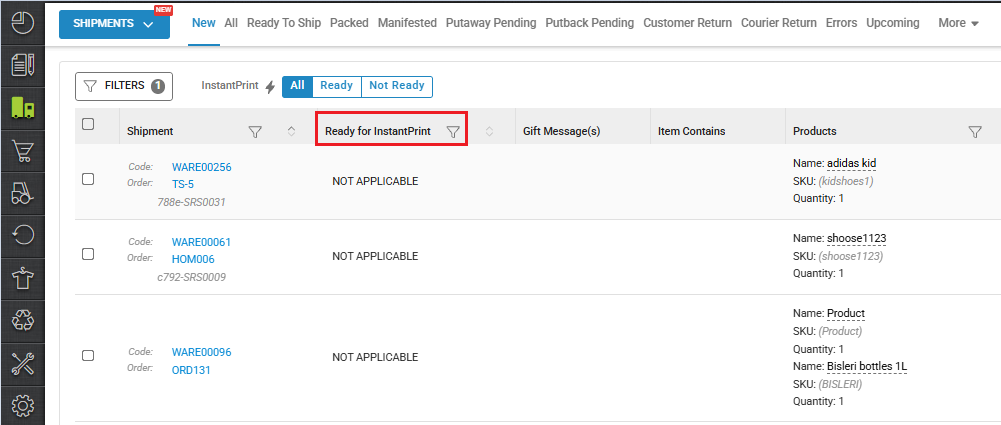This screenshot has width=1001, height=425.
Task: Open the More tabs dropdown
Action: coord(958,23)
